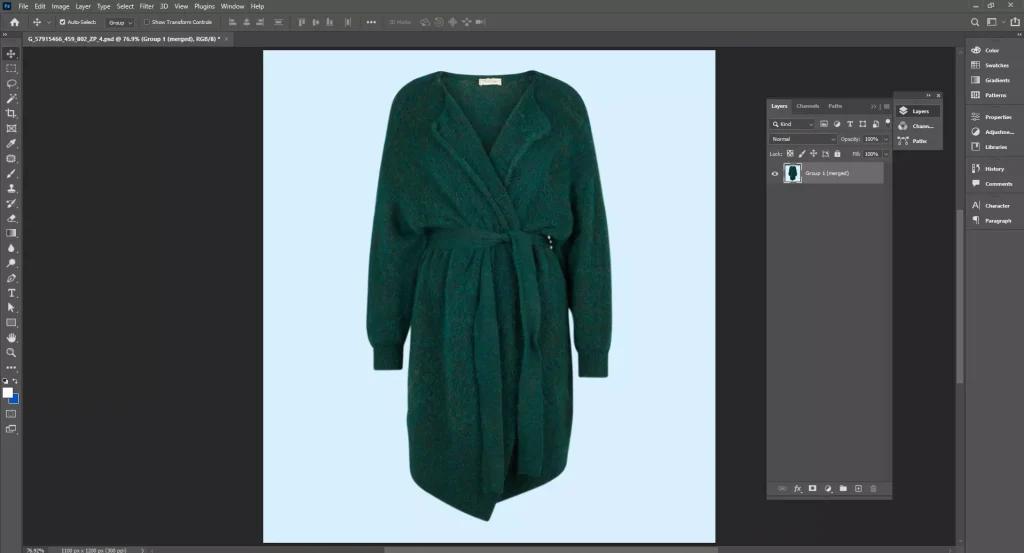This screenshot has width=1024, height=553.
Task: Click the blue background color swatch
Action: tap(15, 400)
